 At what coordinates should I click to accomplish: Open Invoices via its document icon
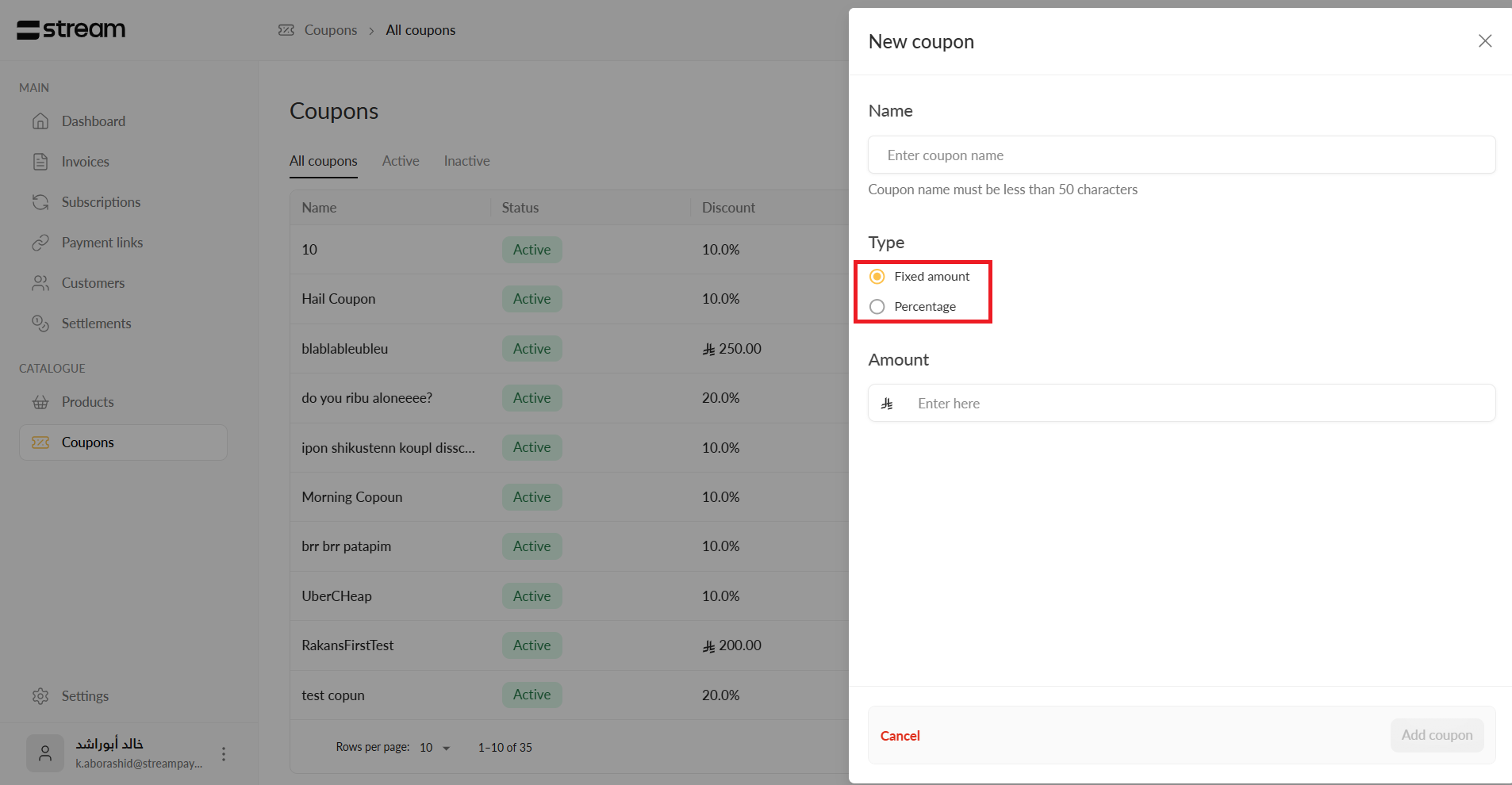pos(40,162)
